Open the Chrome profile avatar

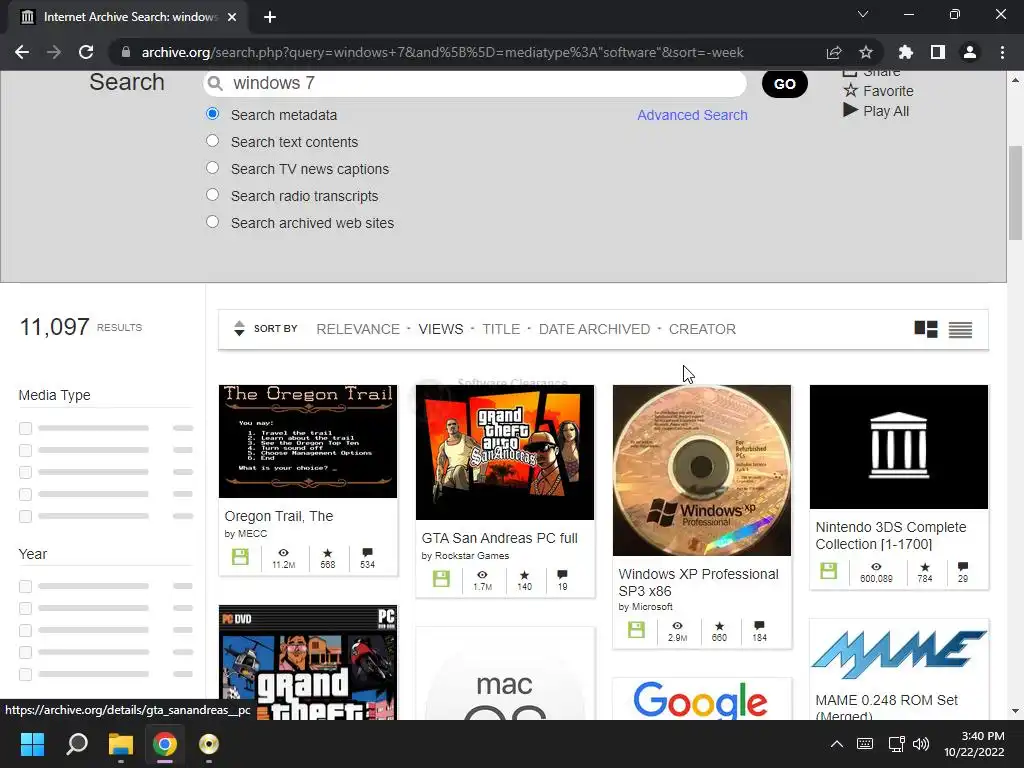[970, 52]
